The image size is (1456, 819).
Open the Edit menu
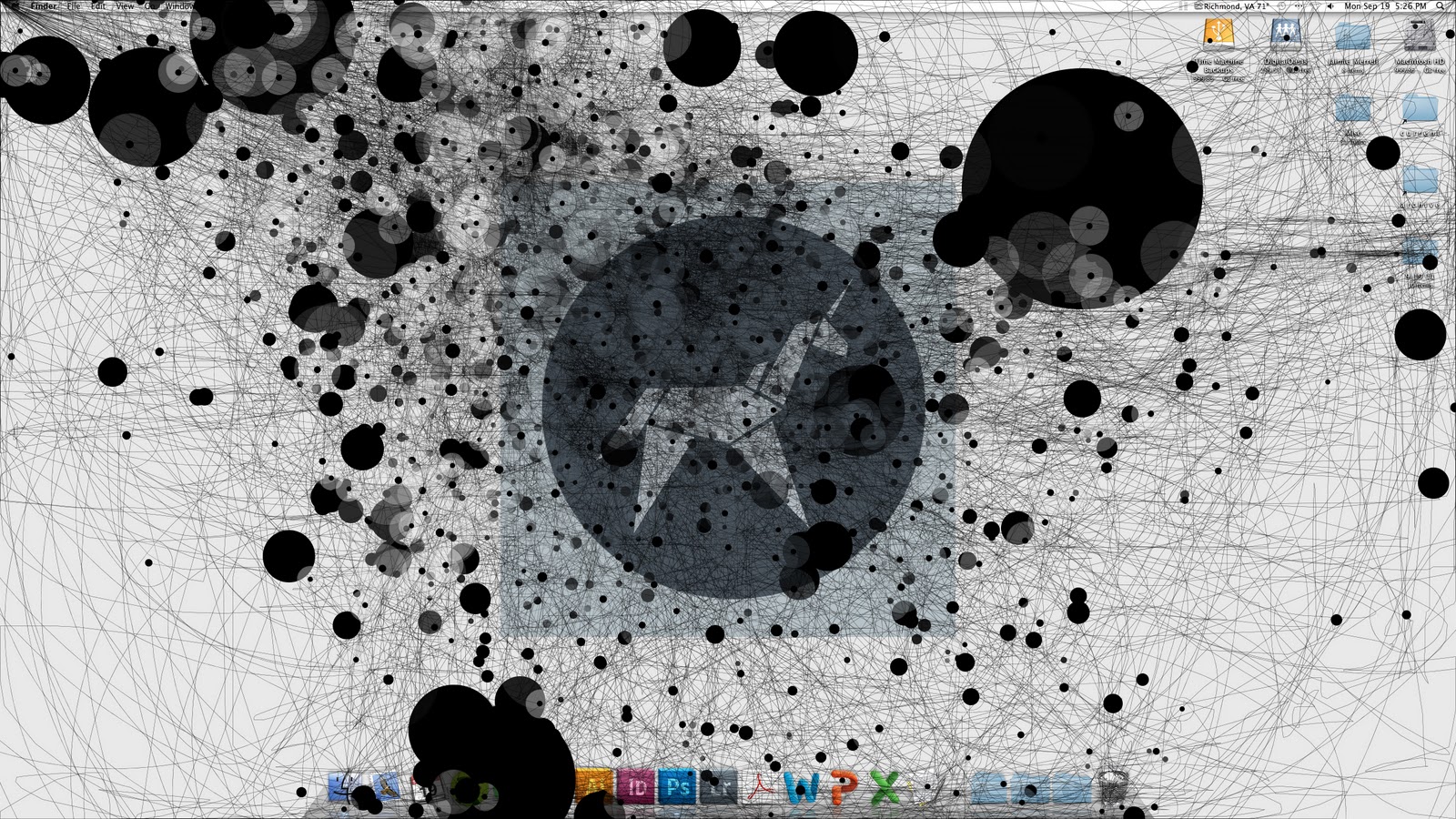coord(98,5)
